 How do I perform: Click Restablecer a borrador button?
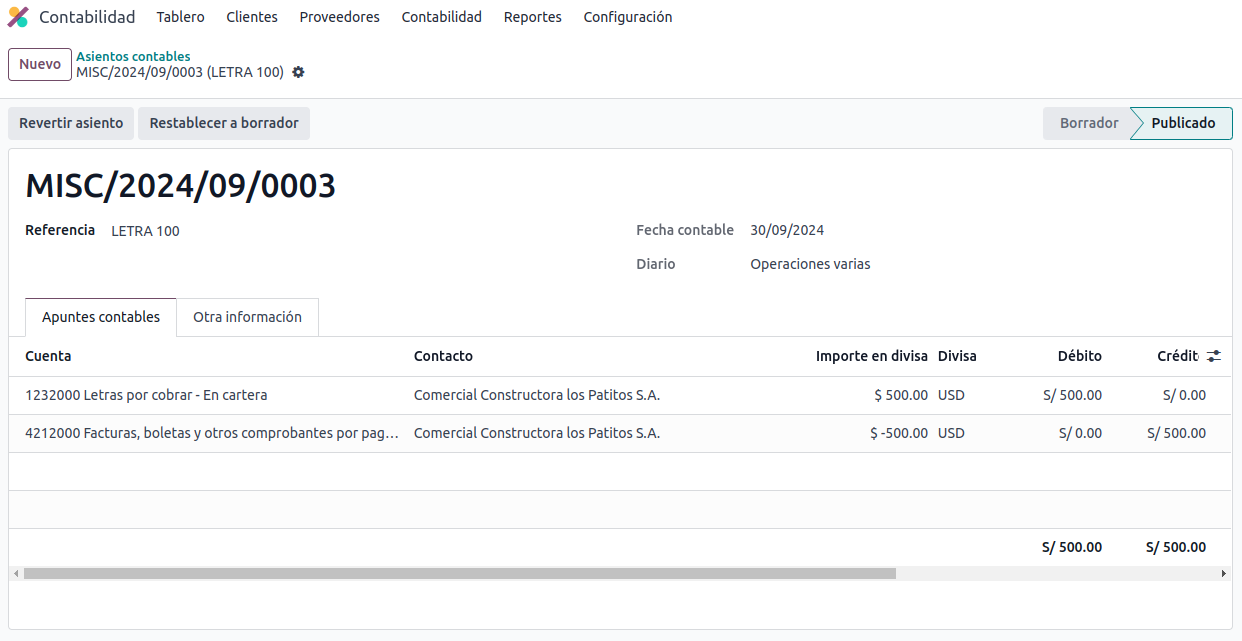[224, 123]
